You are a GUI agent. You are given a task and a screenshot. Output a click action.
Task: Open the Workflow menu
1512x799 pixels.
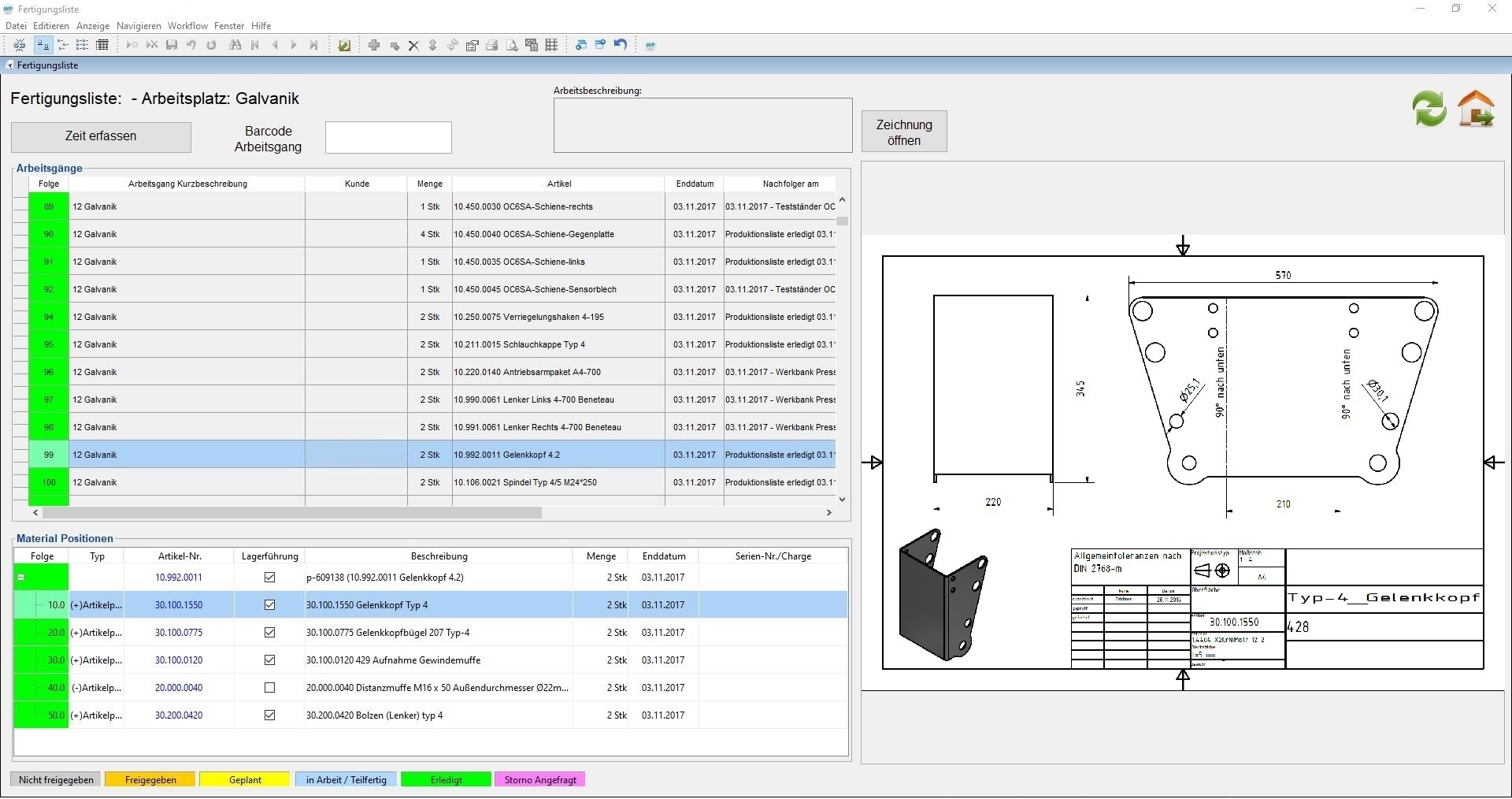point(187,26)
